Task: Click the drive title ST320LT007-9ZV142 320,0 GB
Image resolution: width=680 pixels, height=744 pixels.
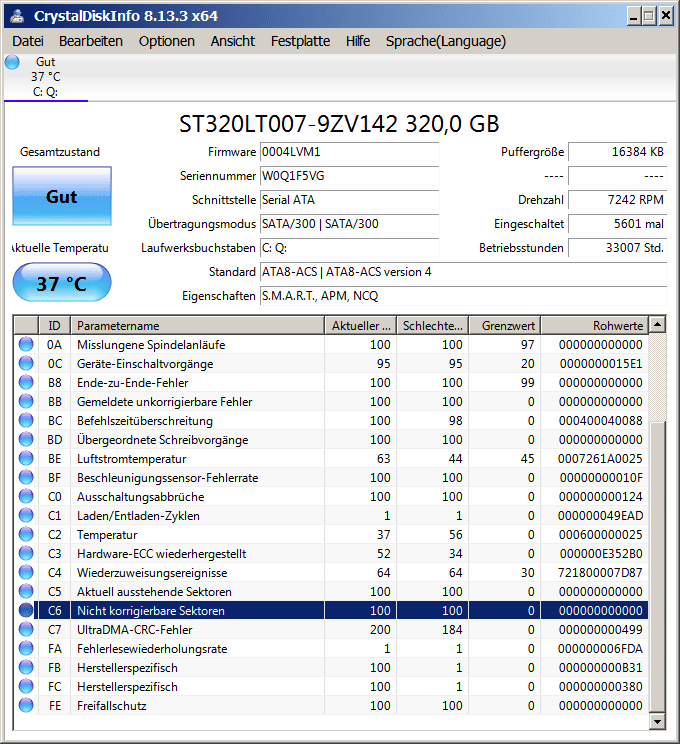Action: [x=339, y=124]
